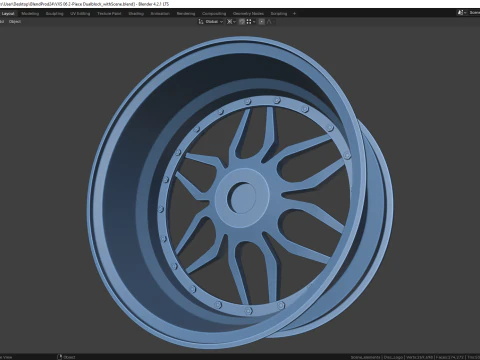Screen dimensions: 480x360
Task: Click the scene browse icon at top right
Action: tap(461, 13)
